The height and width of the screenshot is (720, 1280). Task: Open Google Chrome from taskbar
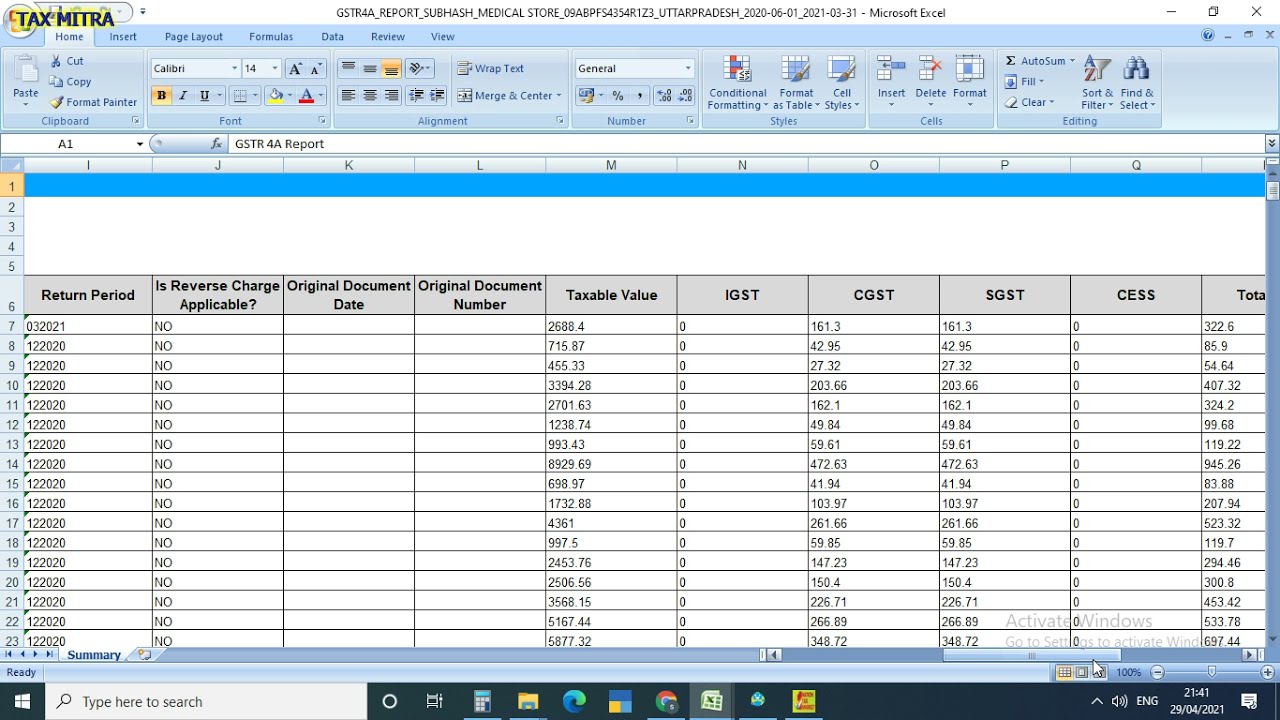point(667,702)
